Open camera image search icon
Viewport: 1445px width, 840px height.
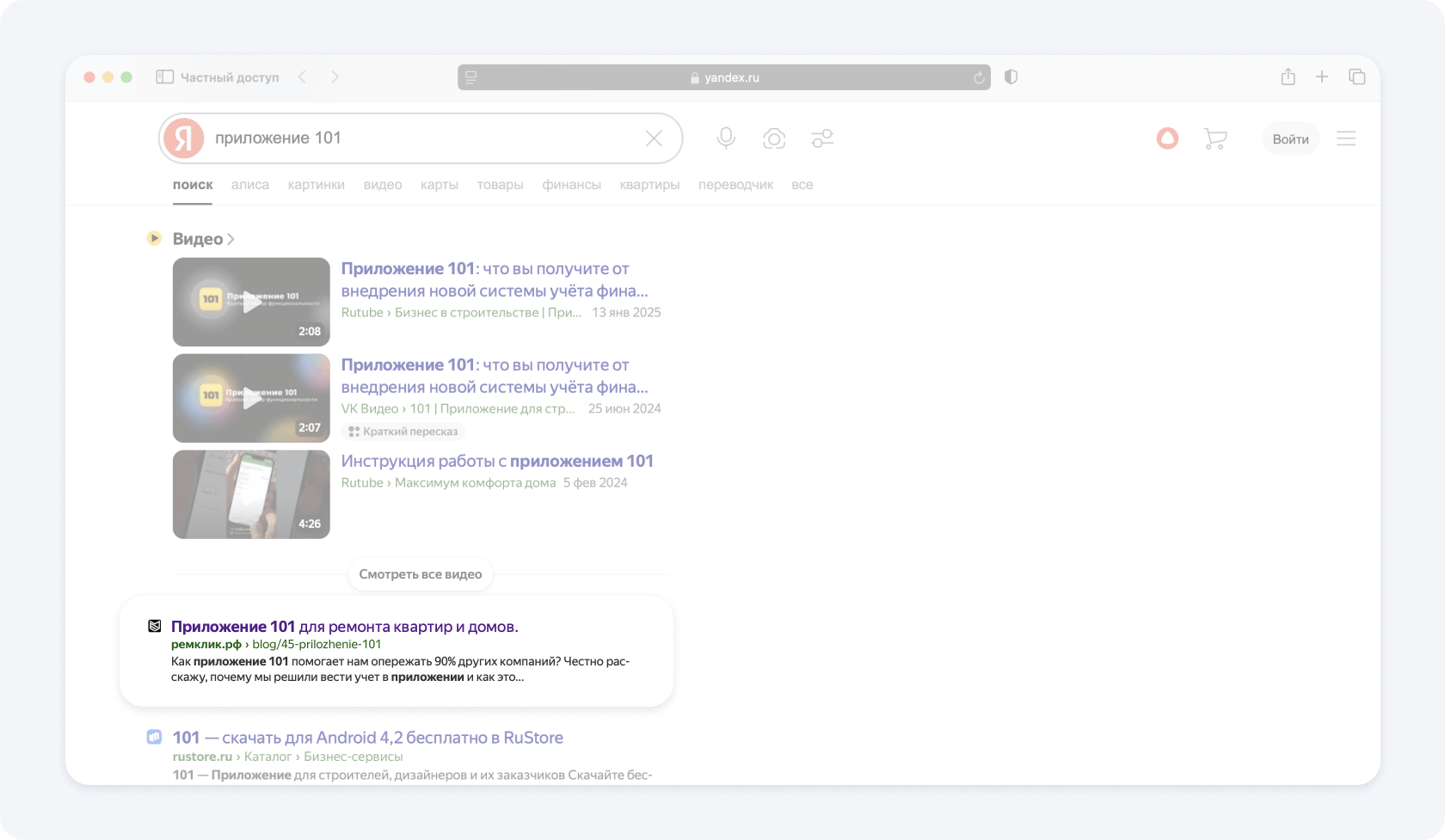point(774,138)
